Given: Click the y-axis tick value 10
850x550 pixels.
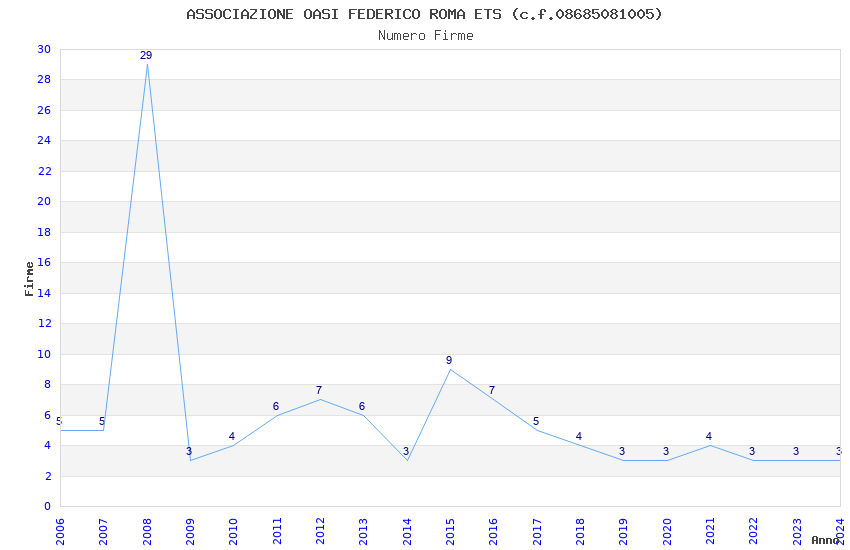Looking at the screenshot, I should coord(44,354).
